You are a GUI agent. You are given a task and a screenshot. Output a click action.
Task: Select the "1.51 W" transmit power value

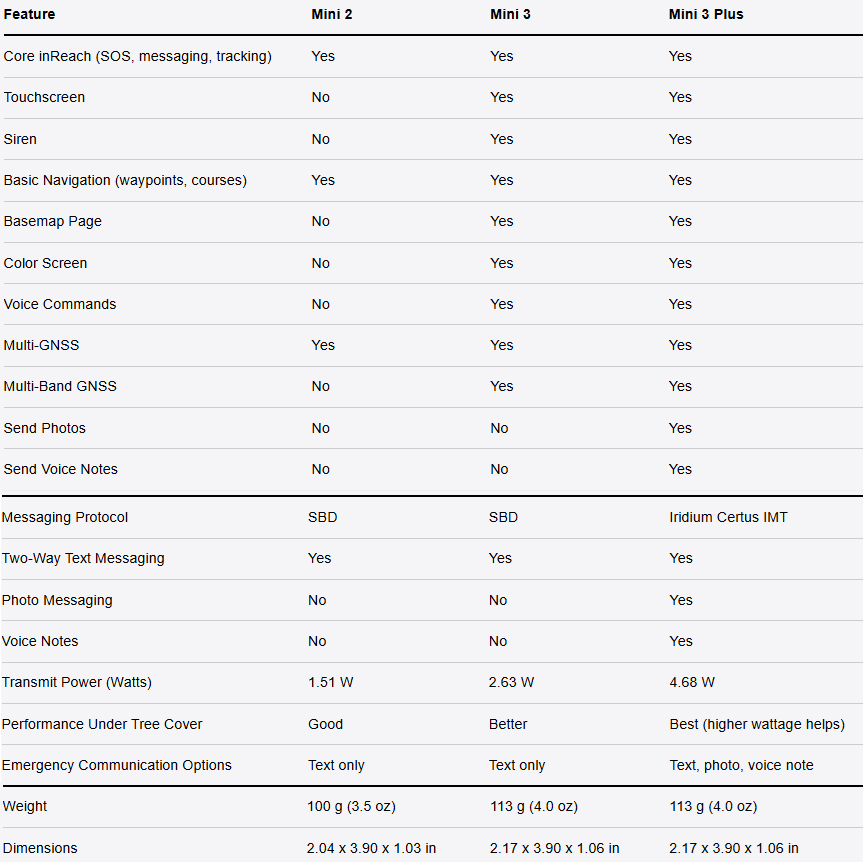[331, 682]
